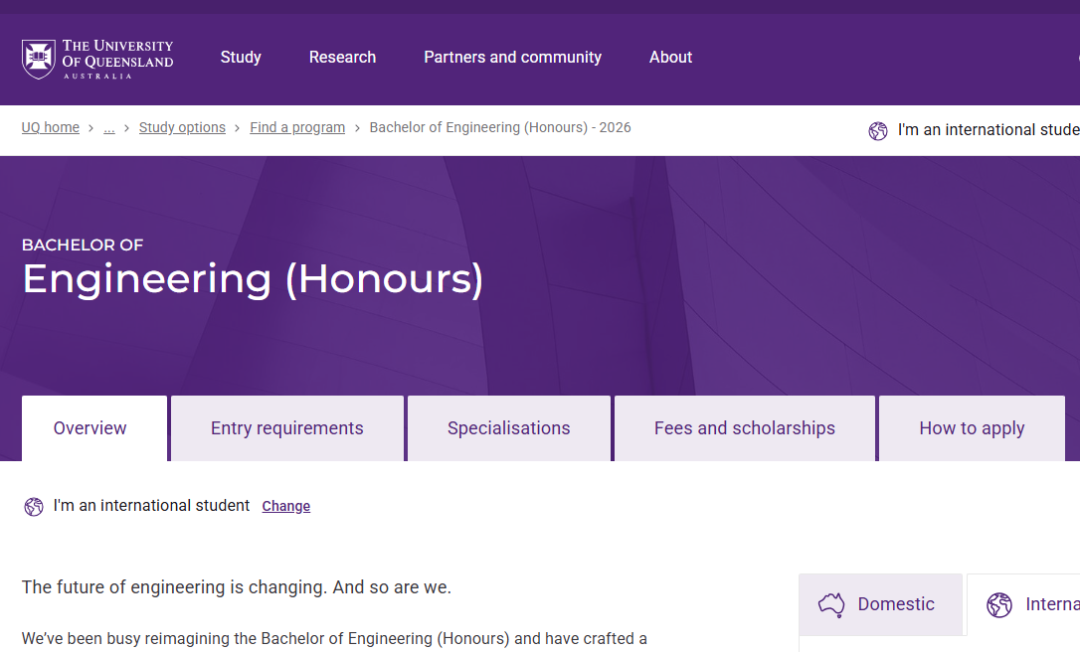Click the University of Queensland crest logo
The height and width of the screenshot is (652, 1080).
tap(39, 59)
